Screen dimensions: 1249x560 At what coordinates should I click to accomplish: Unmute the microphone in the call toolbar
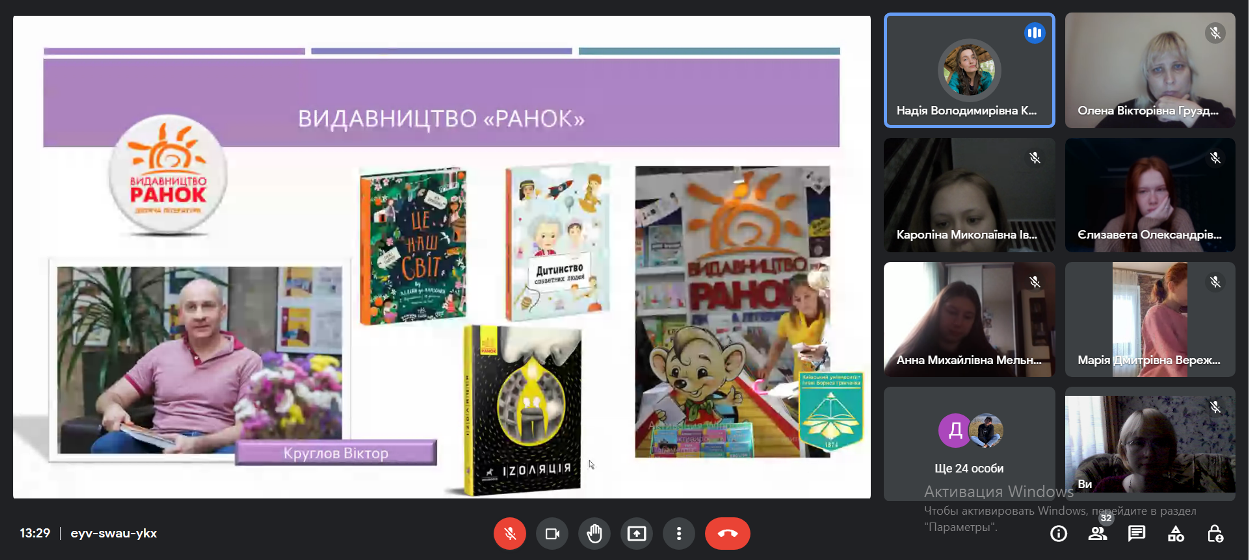(509, 533)
